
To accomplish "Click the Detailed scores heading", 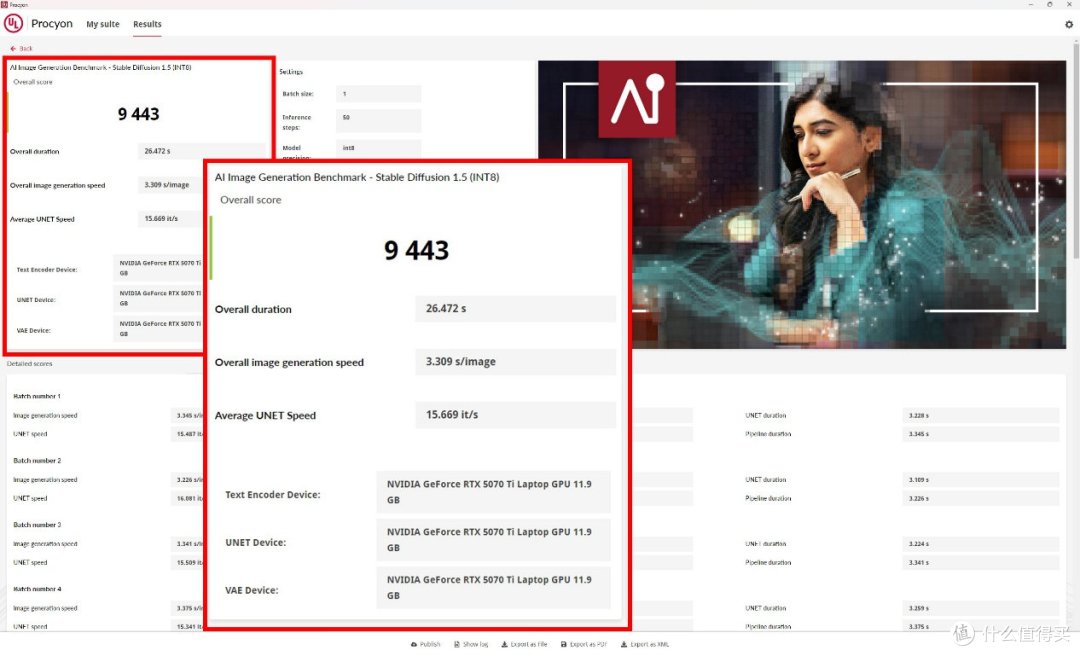I will (30, 363).
